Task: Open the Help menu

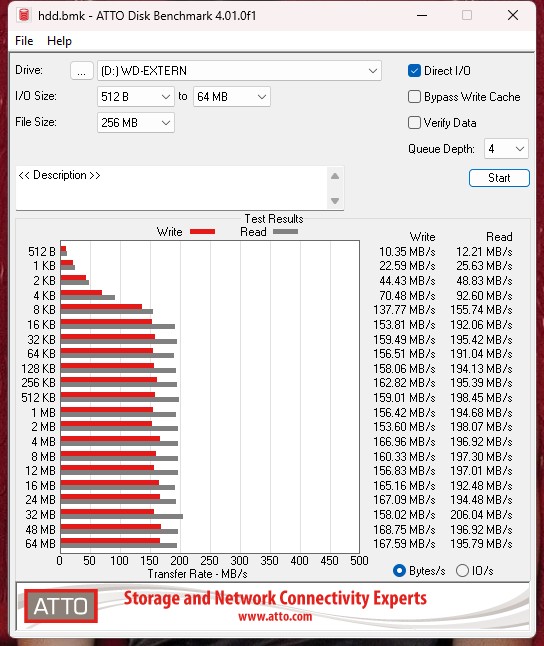Action: [x=59, y=41]
